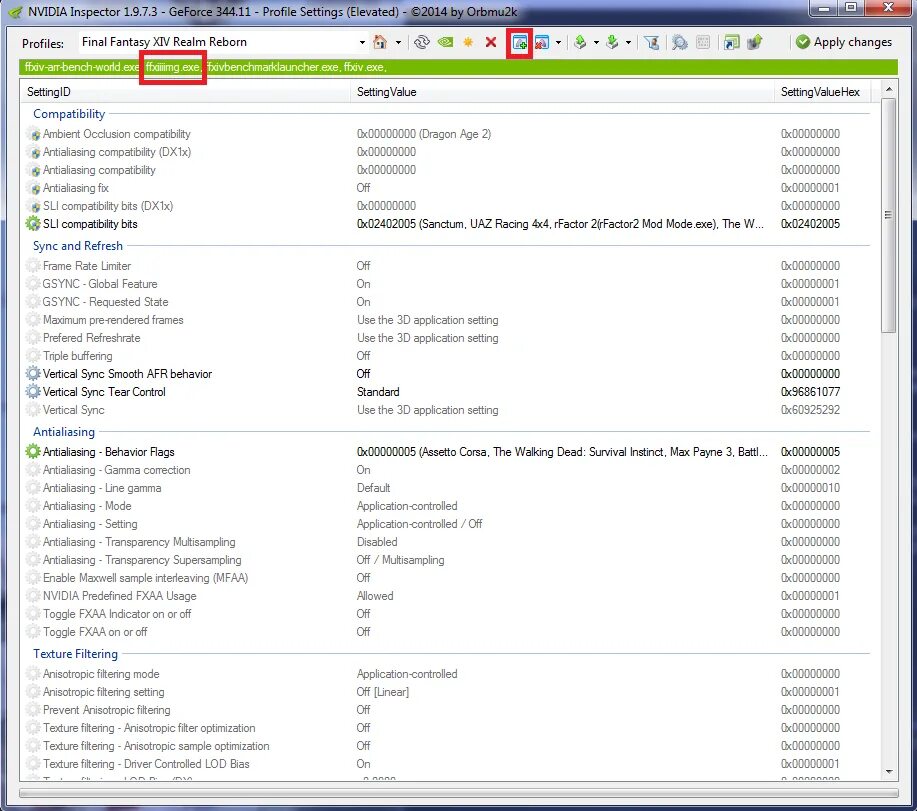Click the Home icon to load the global profile
Screen dimensions: 917x811
tap(380, 42)
